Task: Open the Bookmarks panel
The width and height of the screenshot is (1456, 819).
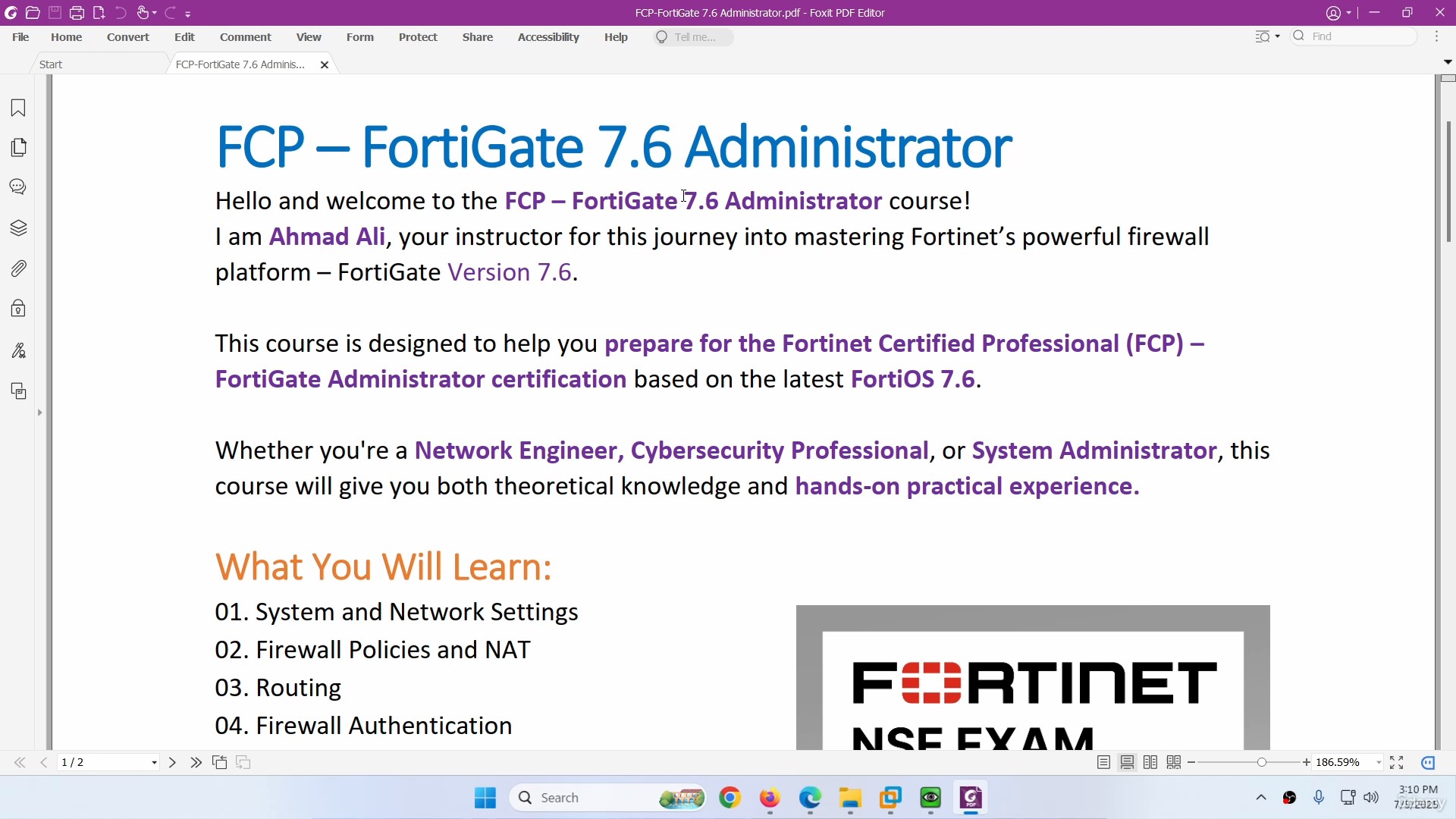Action: tap(18, 108)
